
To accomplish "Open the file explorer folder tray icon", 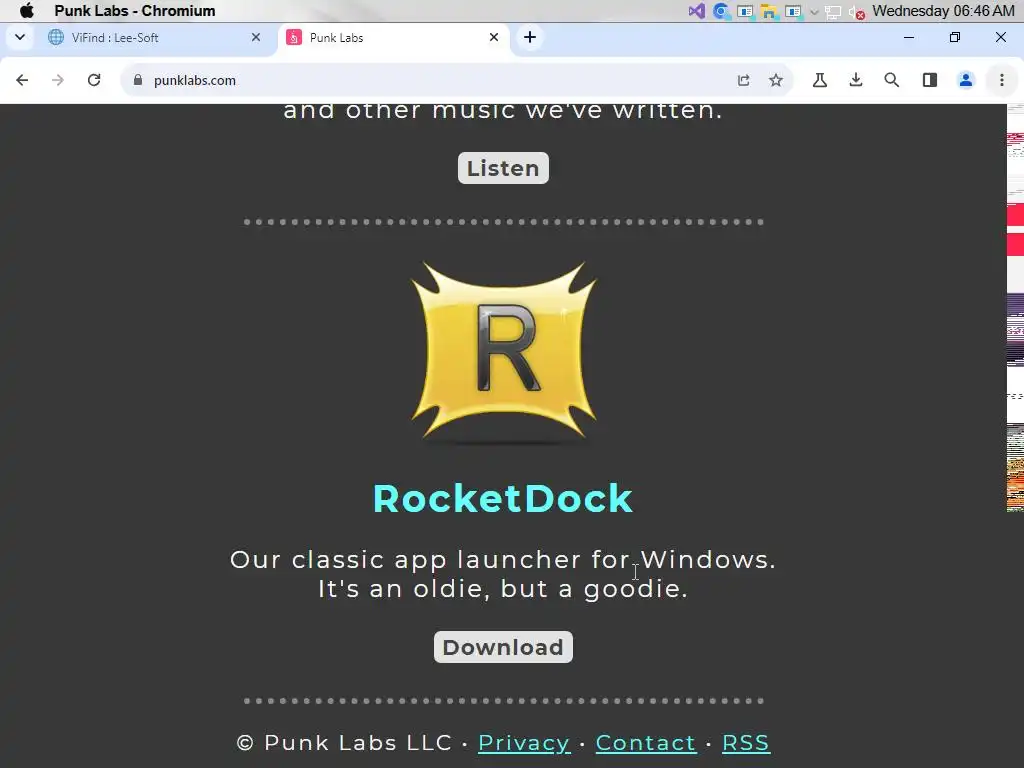I will point(769,11).
